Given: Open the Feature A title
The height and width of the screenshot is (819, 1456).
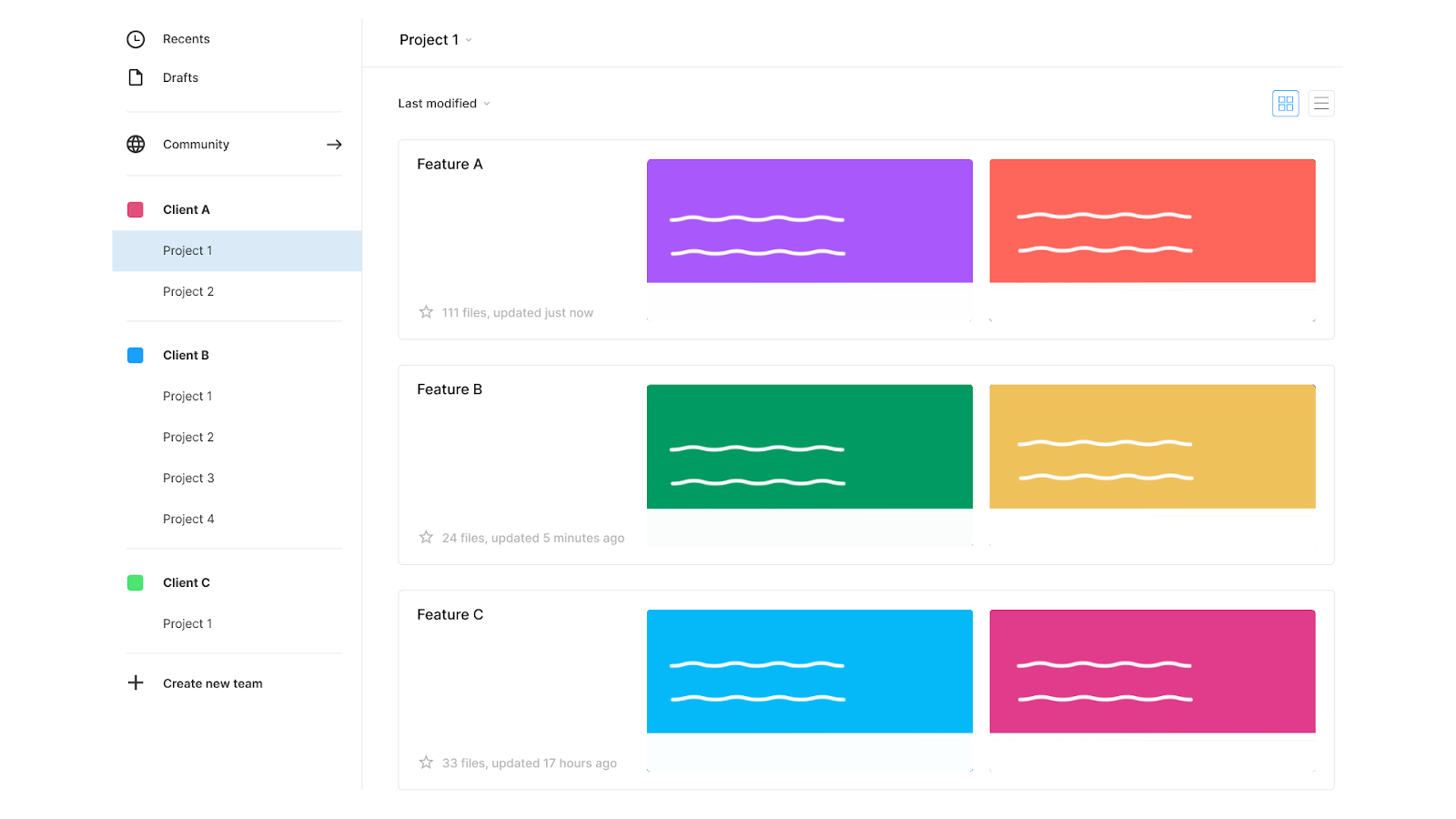Looking at the screenshot, I should click(x=450, y=164).
